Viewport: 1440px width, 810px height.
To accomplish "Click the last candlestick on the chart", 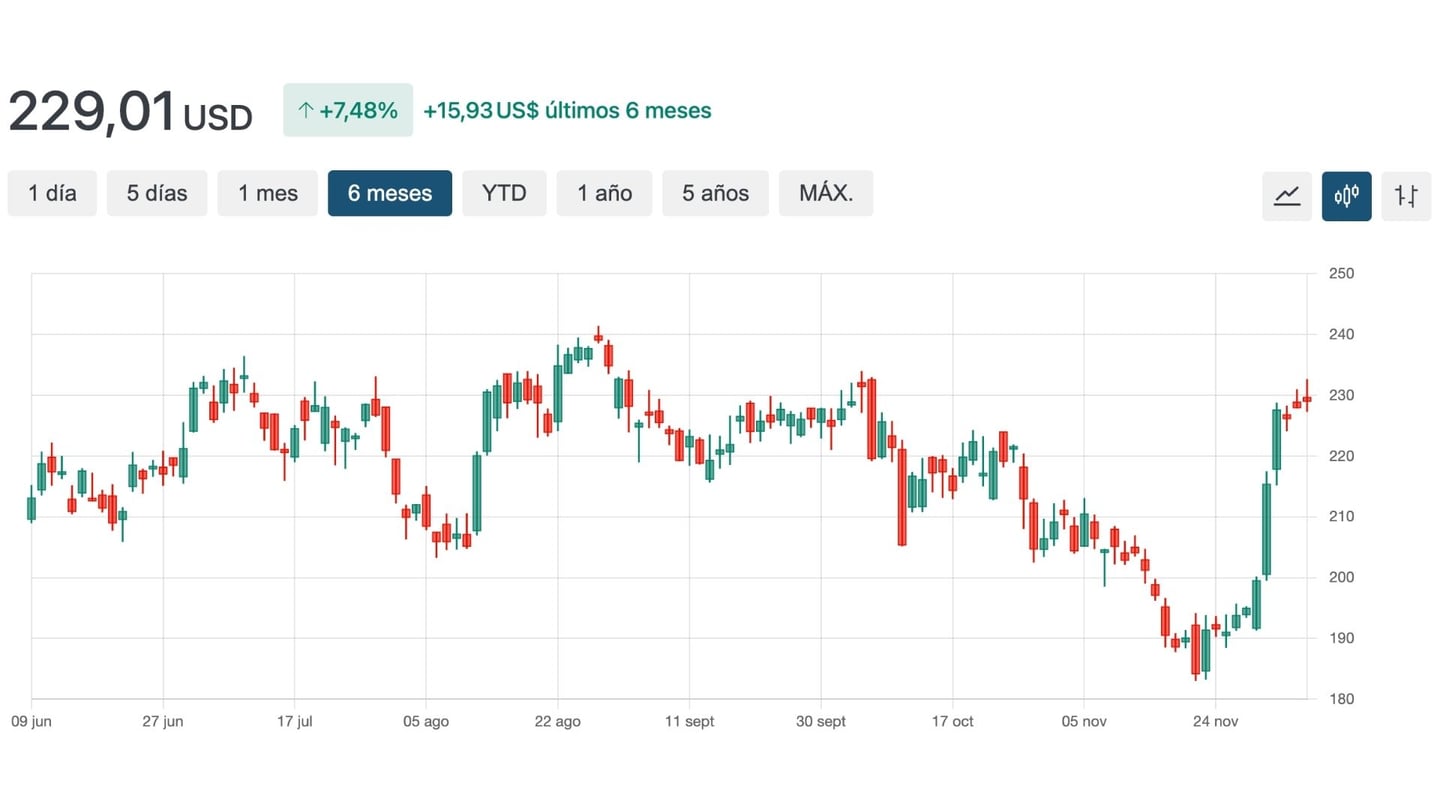I will 1307,399.
